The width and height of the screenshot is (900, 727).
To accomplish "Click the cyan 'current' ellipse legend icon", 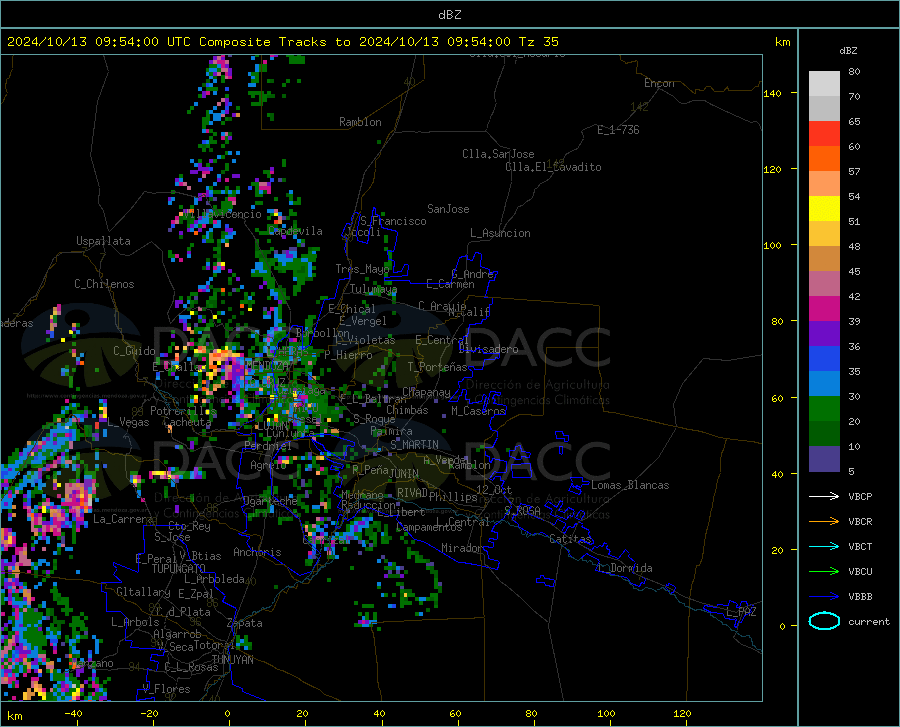I will pyautogui.click(x=824, y=621).
